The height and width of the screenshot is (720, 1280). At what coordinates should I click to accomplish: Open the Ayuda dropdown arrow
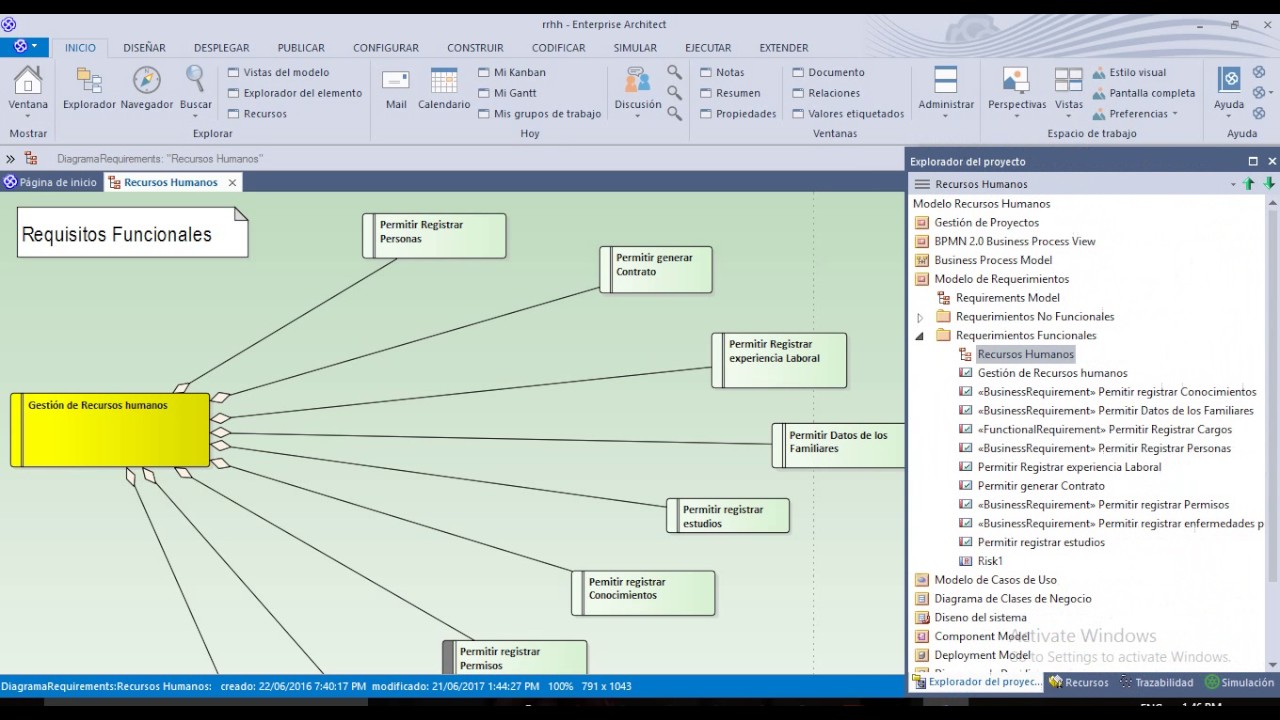click(x=1229, y=116)
